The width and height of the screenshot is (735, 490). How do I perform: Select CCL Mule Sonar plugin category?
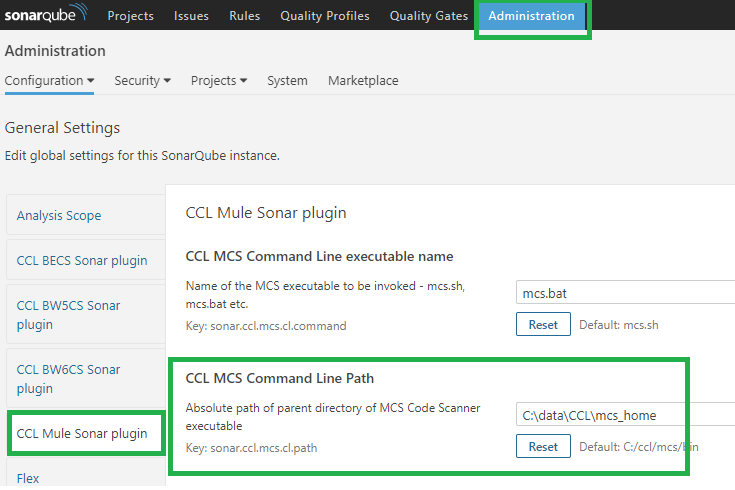(x=86, y=434)
